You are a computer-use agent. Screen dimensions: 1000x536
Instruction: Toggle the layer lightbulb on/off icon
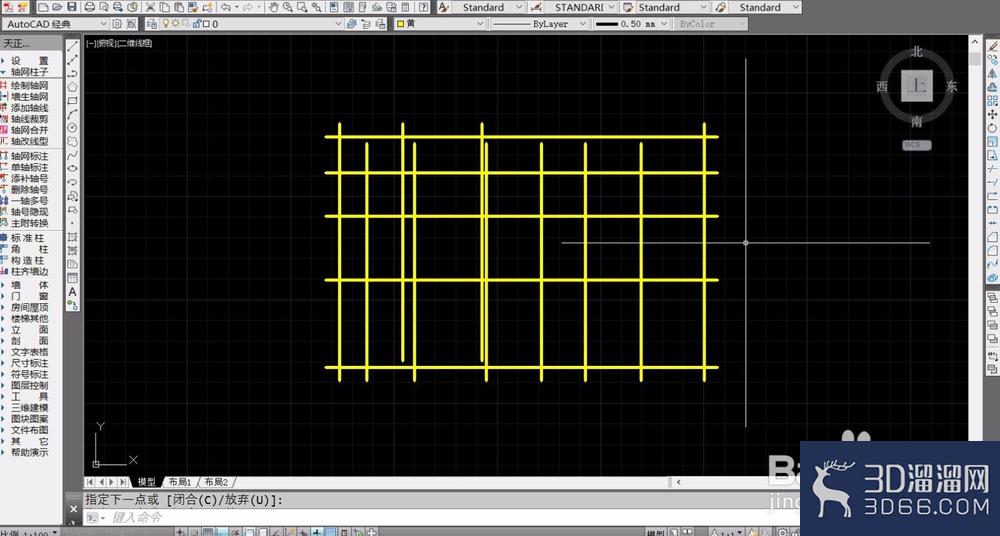(x=165, y=24)
